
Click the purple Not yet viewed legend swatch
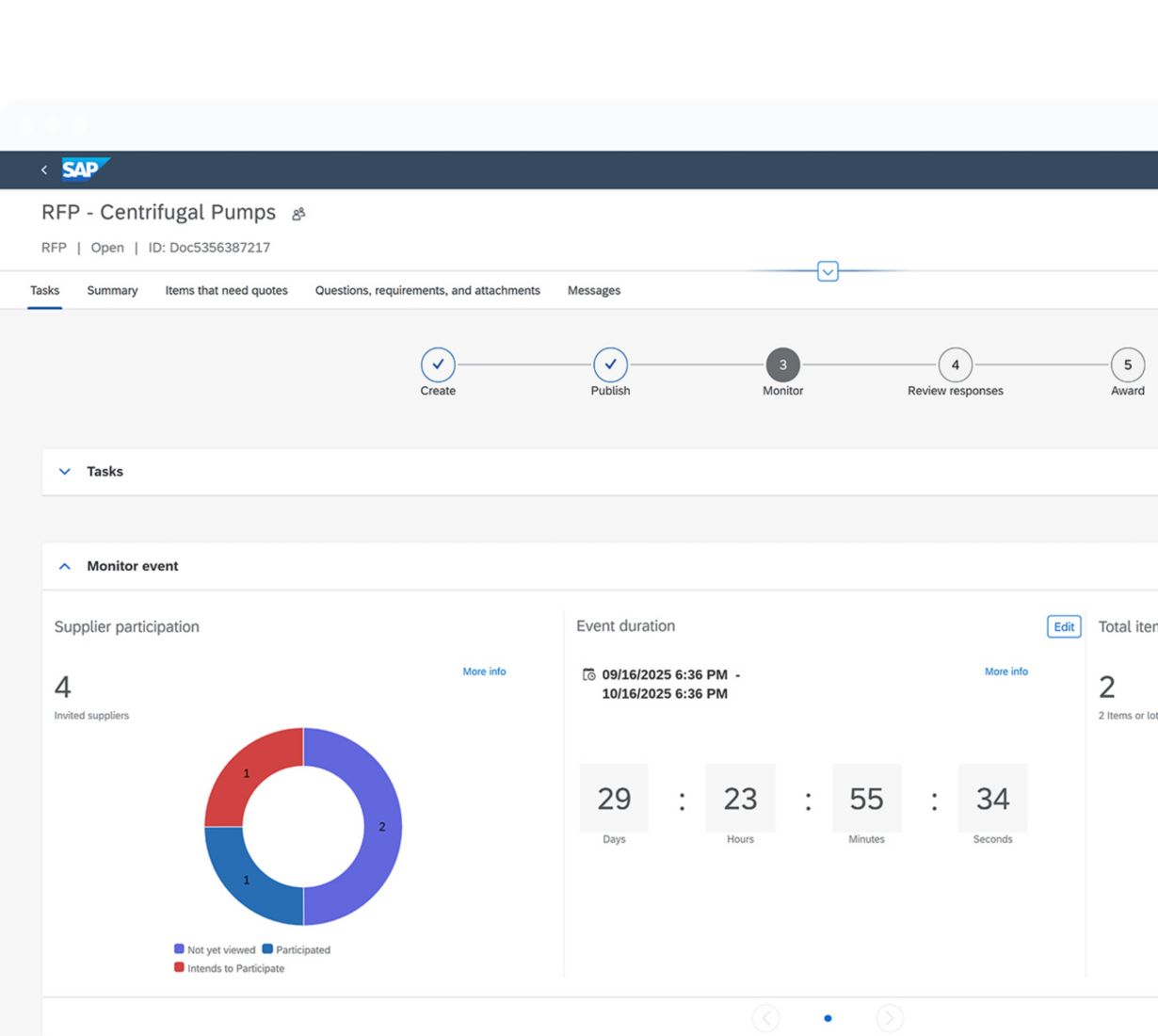pos(179,949)
